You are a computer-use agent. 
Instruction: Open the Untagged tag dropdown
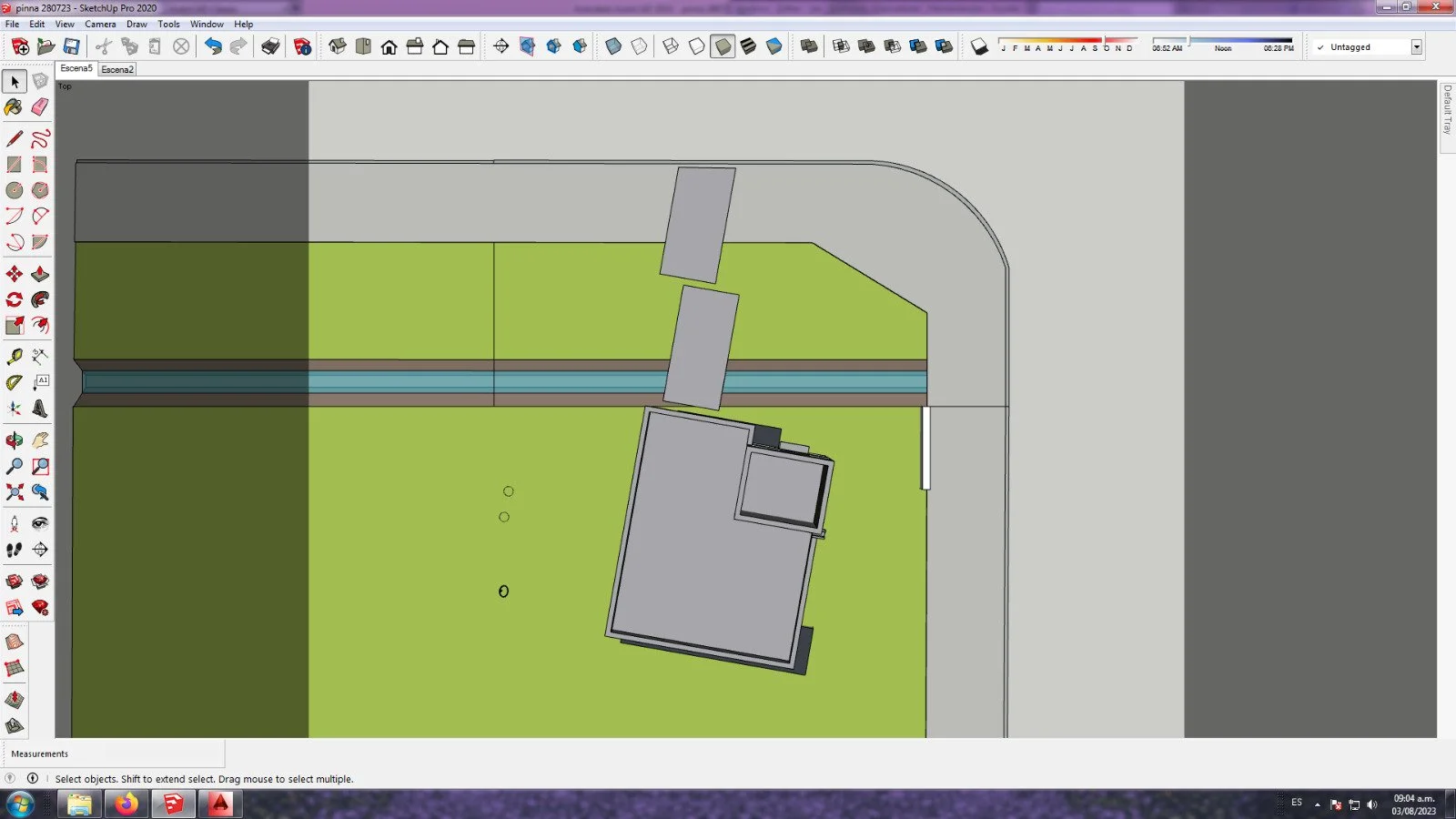click(x=1416, y=47)
